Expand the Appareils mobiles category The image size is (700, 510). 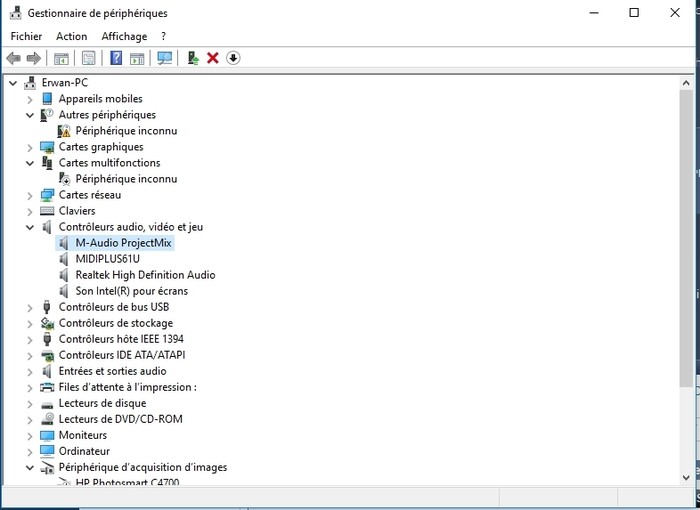[30, 99]
